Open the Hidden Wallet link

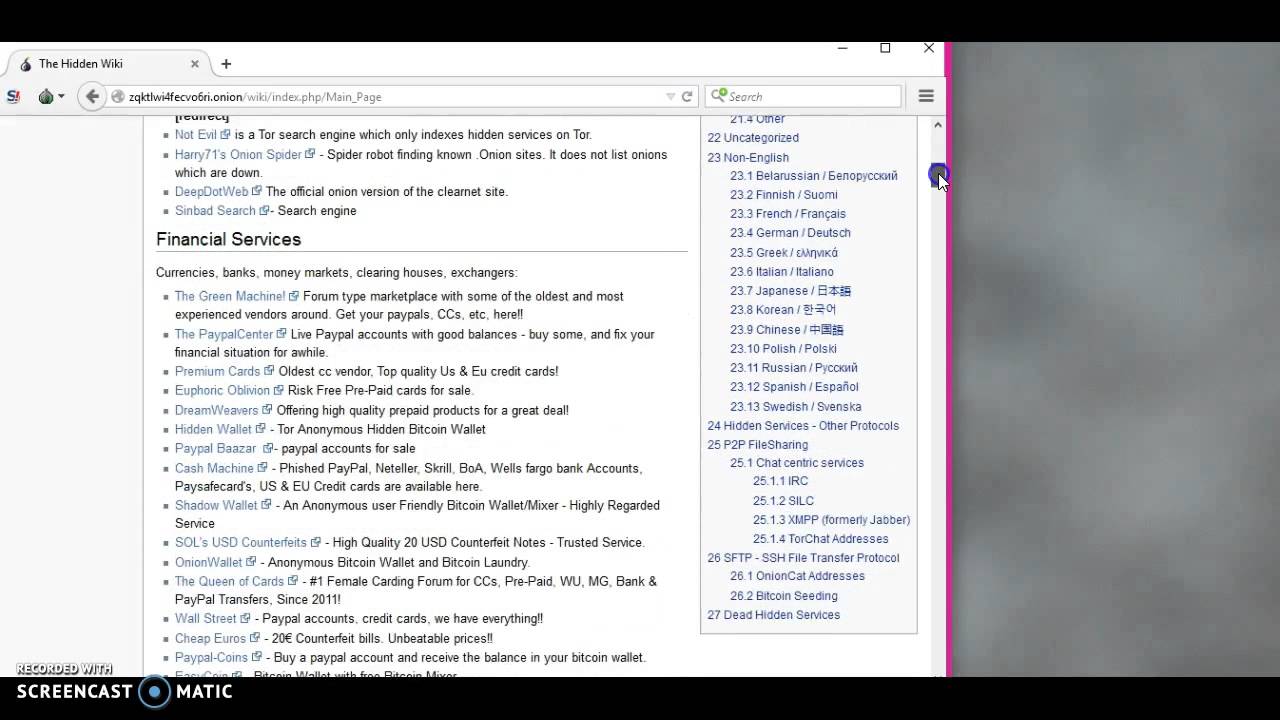click(x=213, y=430)
